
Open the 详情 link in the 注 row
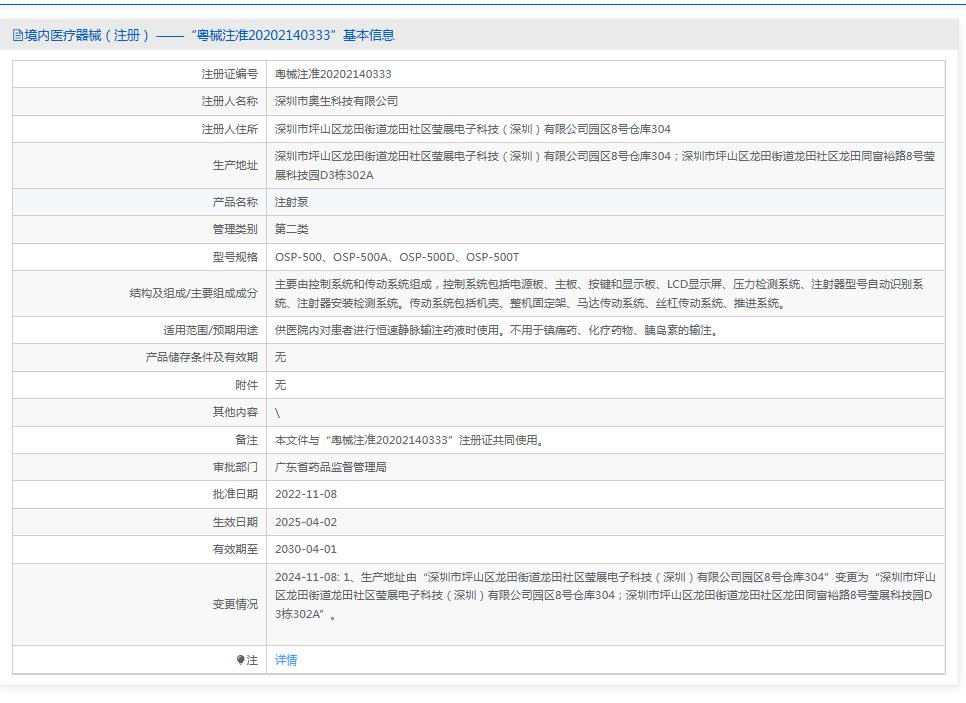tap(286, 660)
